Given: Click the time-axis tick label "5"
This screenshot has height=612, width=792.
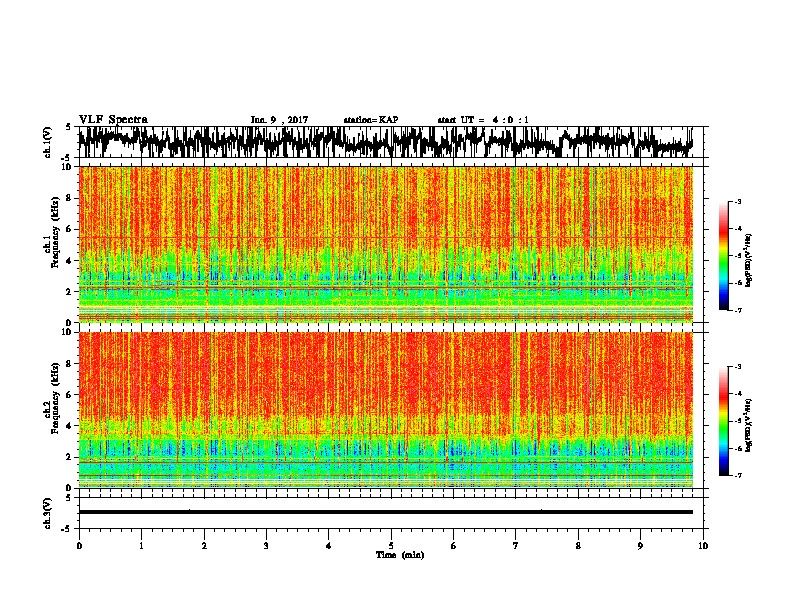Looking at the screenshot, I should pos(391,546).
